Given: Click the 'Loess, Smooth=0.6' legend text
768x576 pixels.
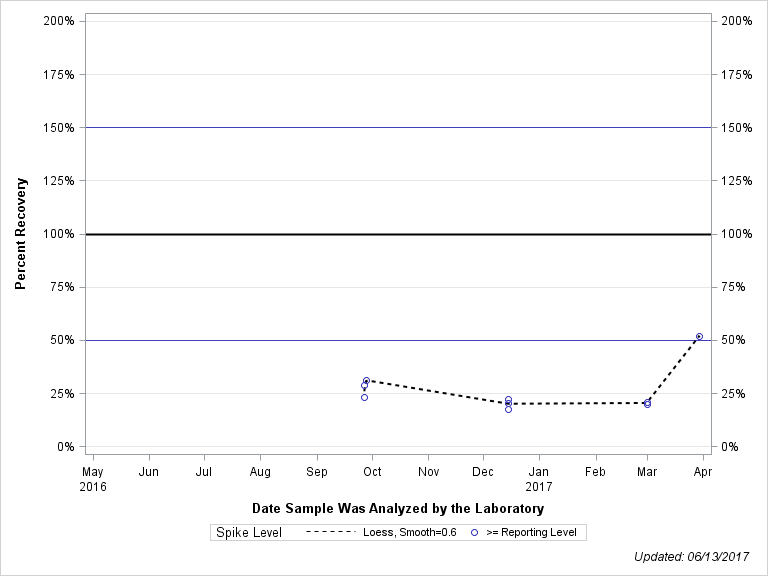Looking at the screenshot, I should (409, 532).
